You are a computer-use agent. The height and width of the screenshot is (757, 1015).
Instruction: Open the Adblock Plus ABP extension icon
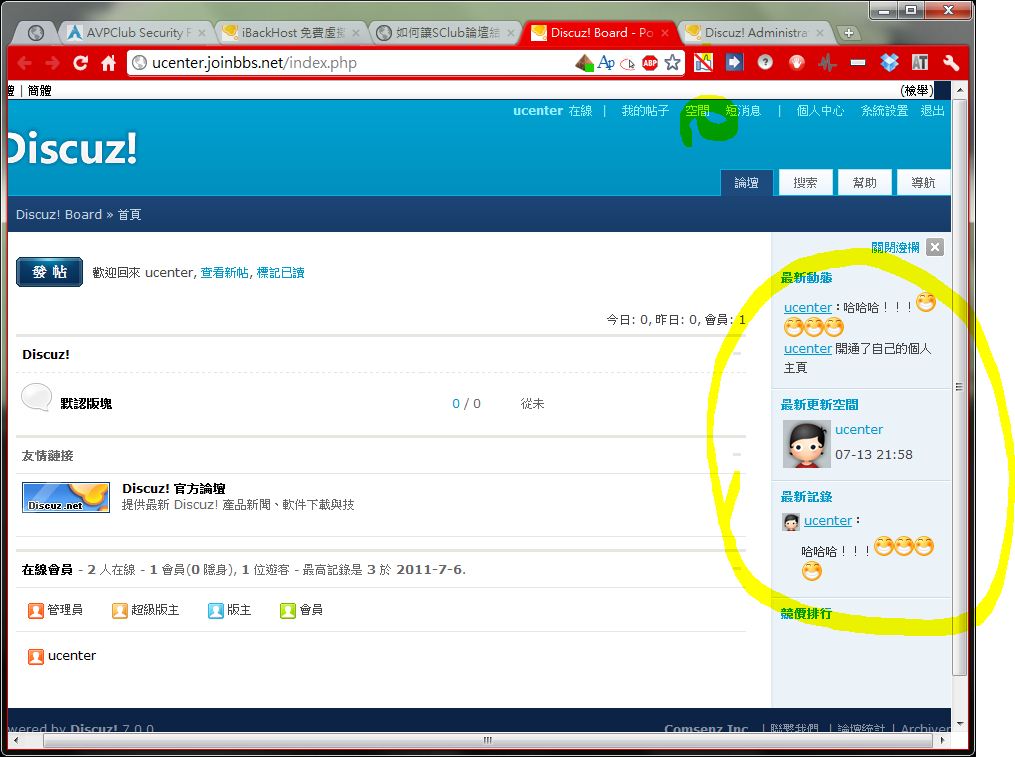(650, 63)
